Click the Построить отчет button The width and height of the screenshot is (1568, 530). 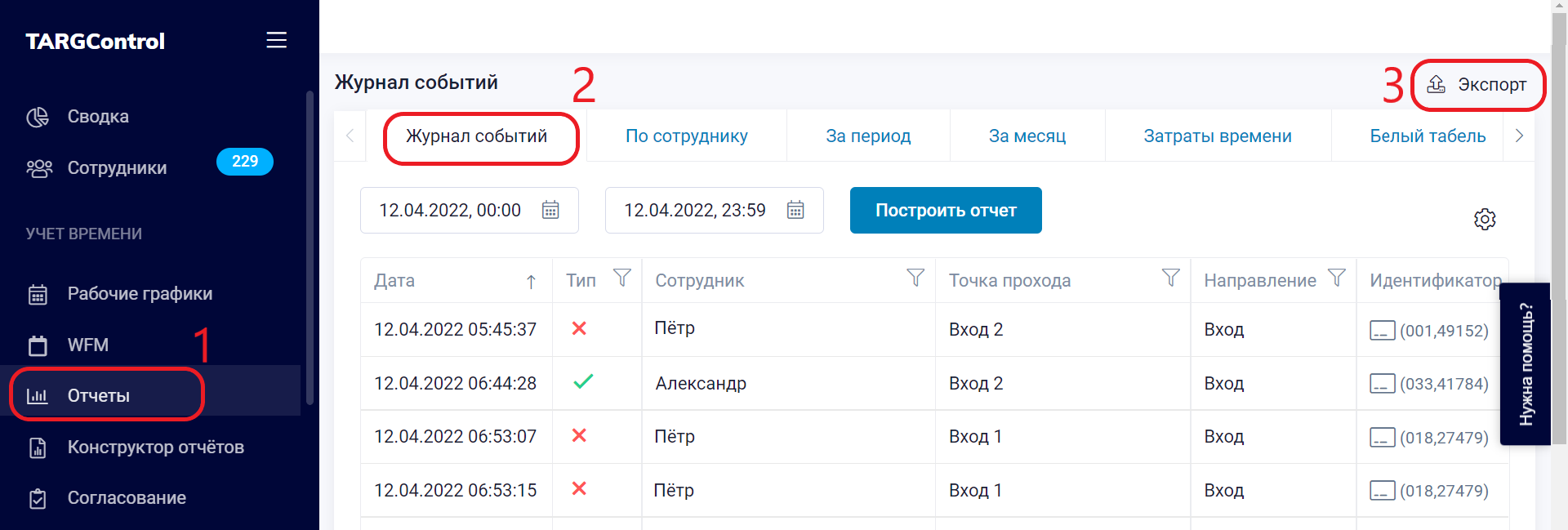pos(946,211)
